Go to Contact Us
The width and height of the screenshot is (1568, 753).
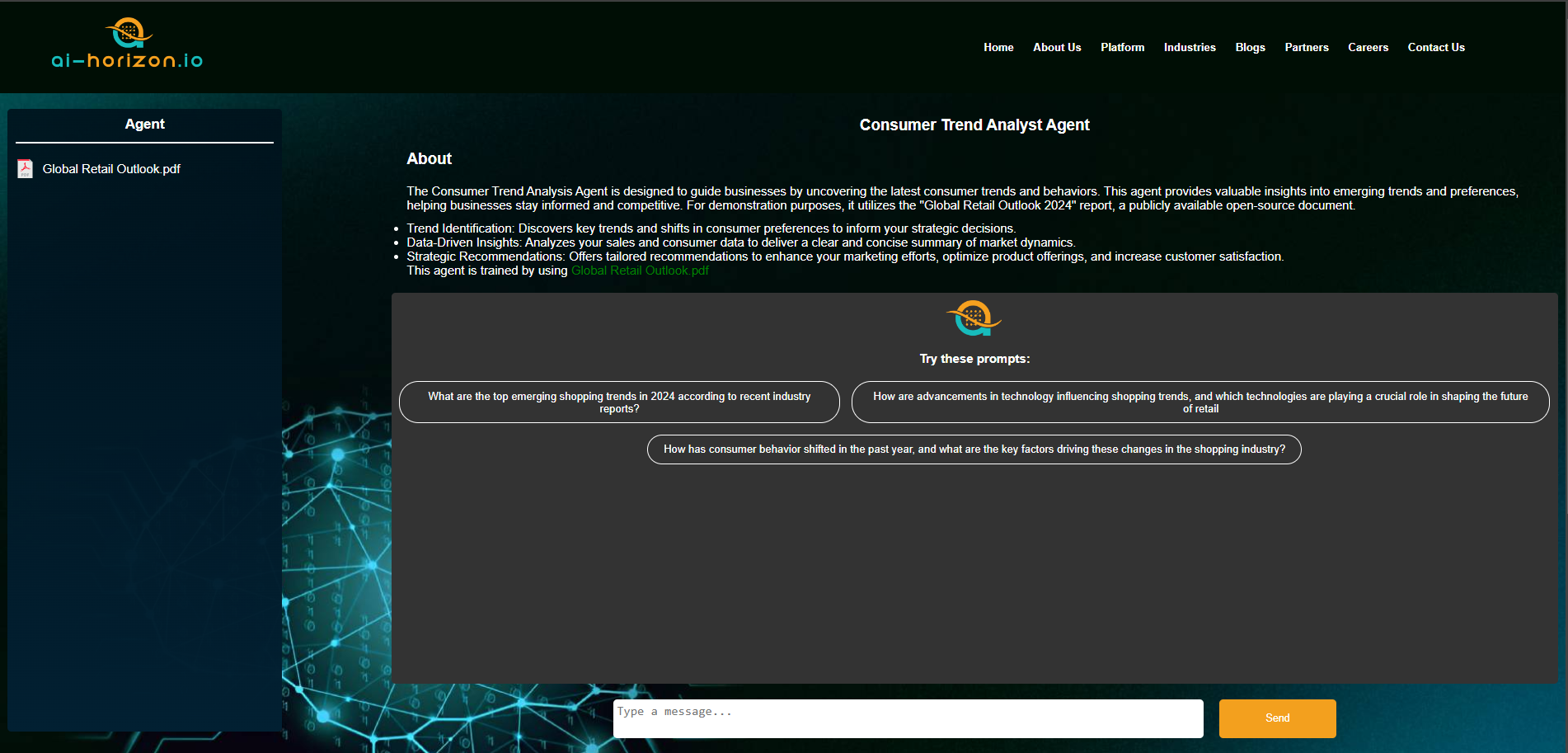pos(1436,48)
